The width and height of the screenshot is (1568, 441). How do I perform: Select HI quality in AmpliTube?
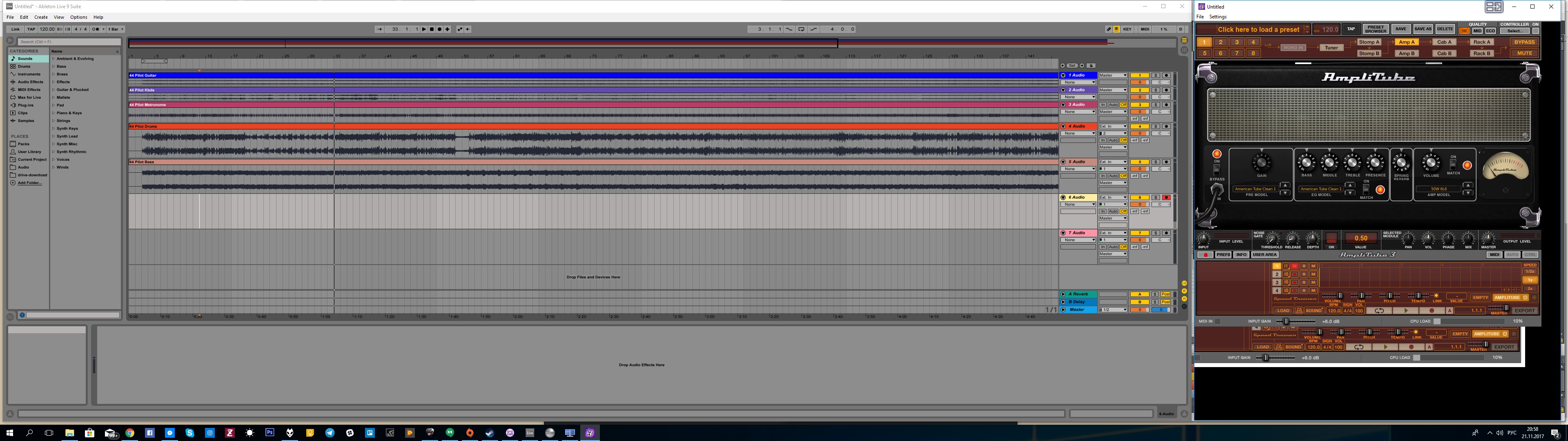(1465, 31)
